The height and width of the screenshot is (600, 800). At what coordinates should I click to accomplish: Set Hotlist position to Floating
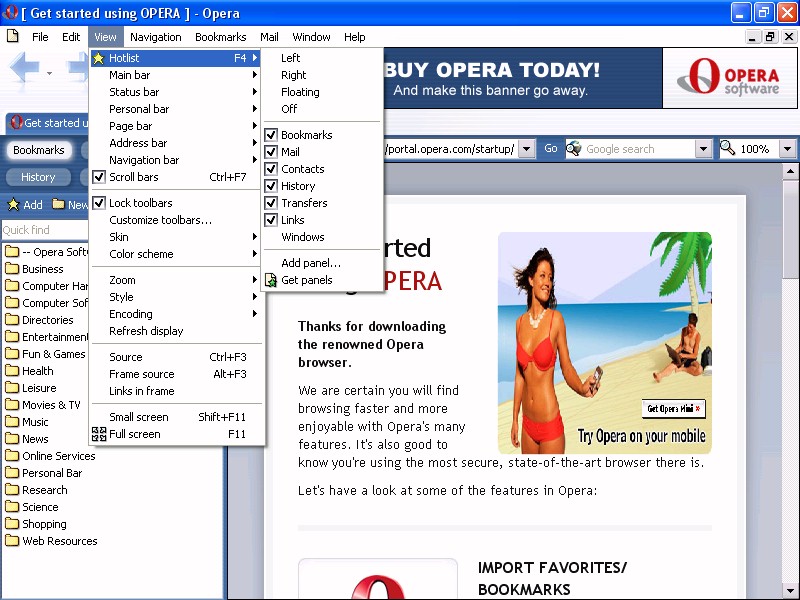pos(322,92)
